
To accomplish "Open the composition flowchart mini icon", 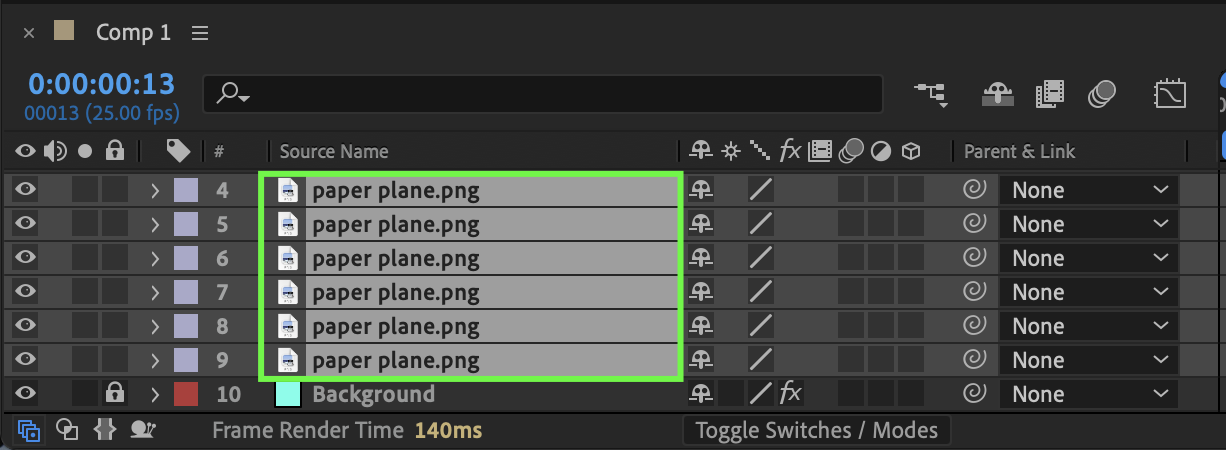I will point(930,94).
